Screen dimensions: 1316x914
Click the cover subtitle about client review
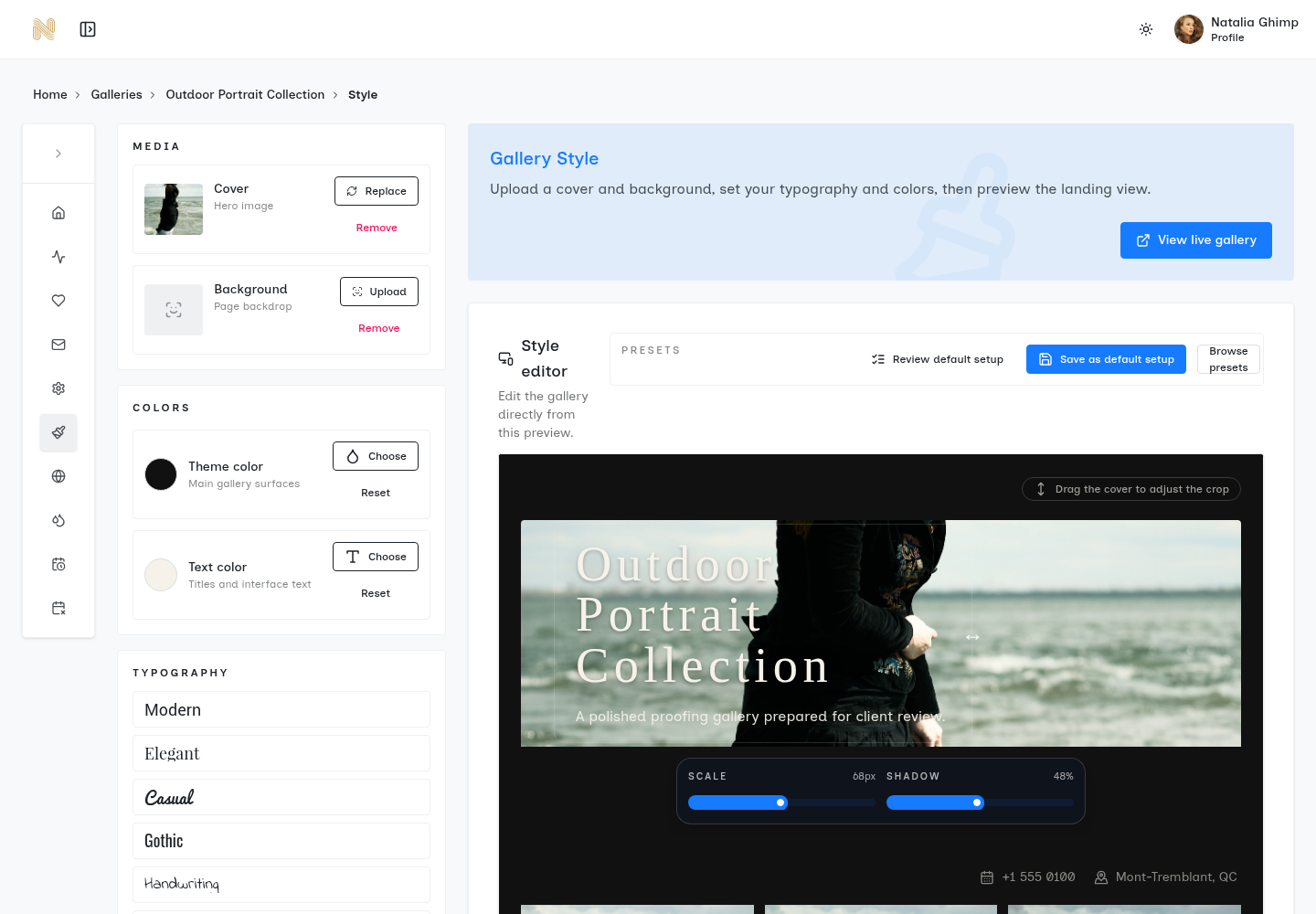760,717
